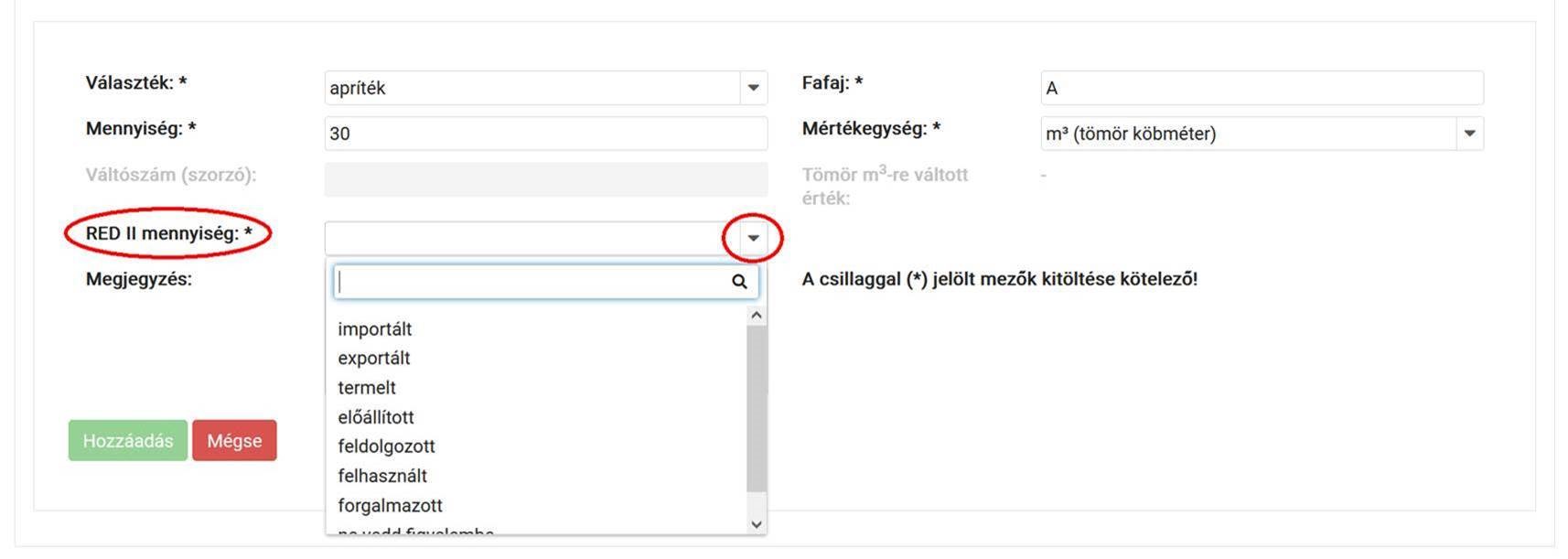The height and width of the screenshot is (559, 1568).
Task: Focus the Mennyiség field containing 30
Action: [x=545, y=134]
